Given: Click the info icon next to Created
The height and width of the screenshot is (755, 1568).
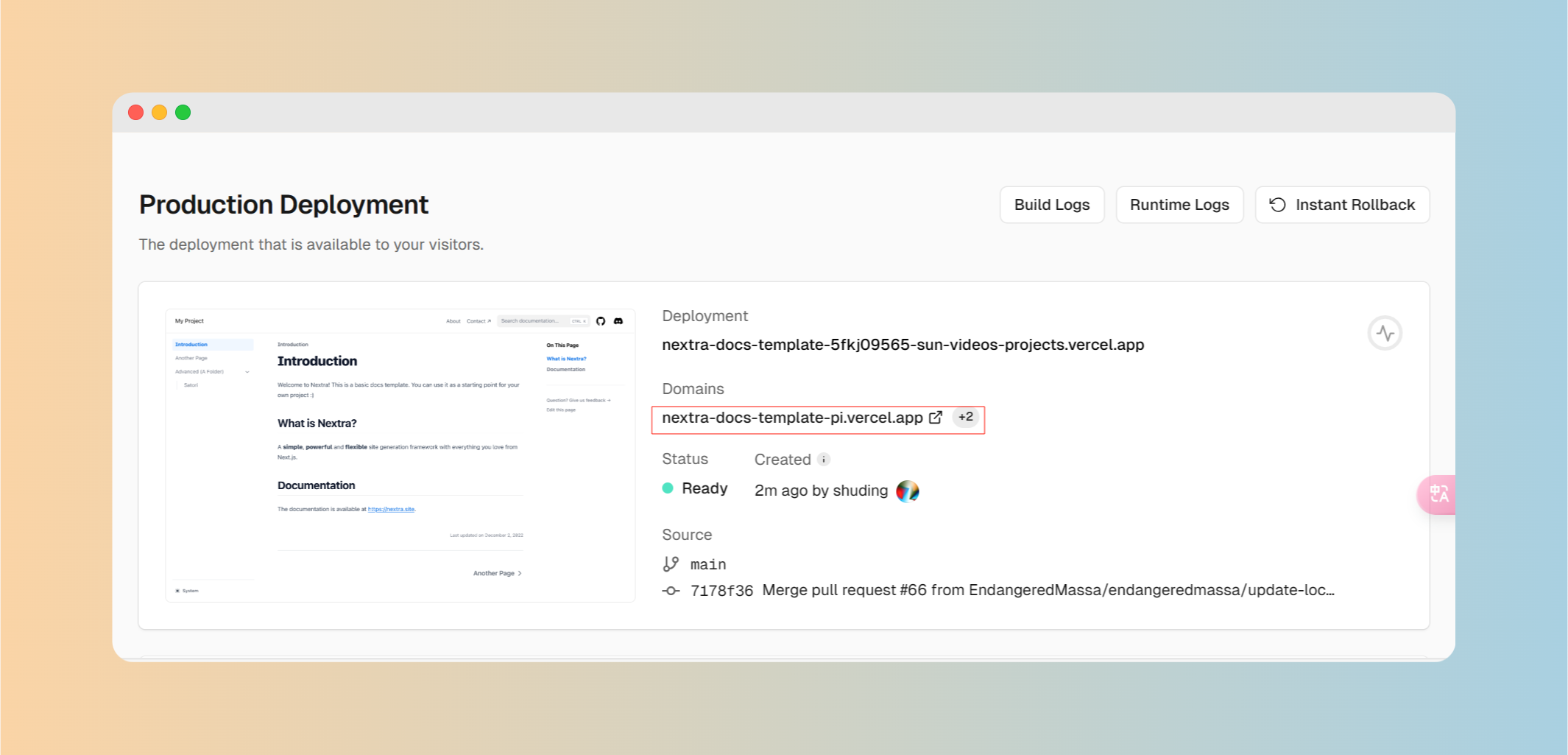Looking at the screenshot, I should coord(824,460).
